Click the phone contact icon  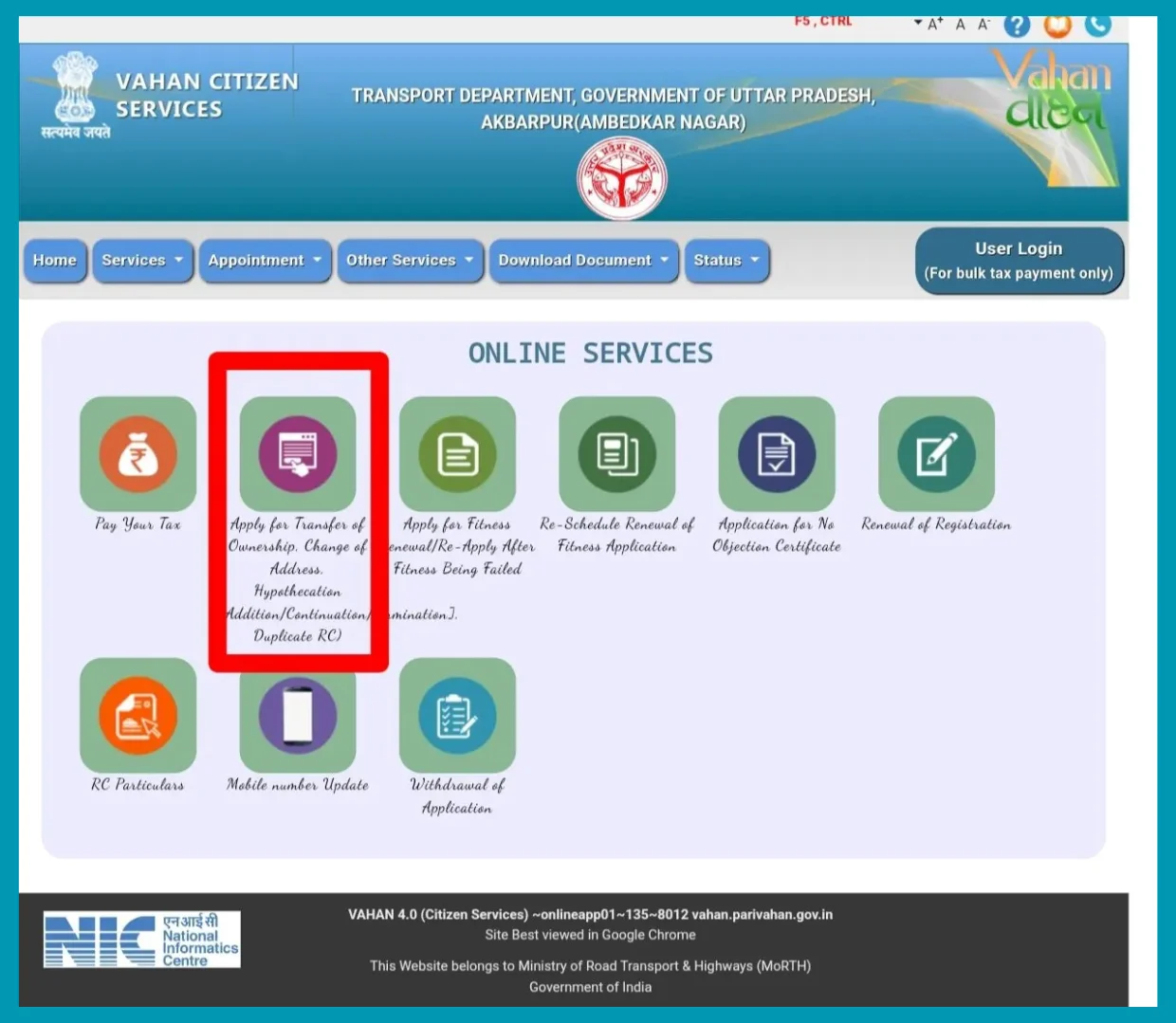pos(1097,26)
